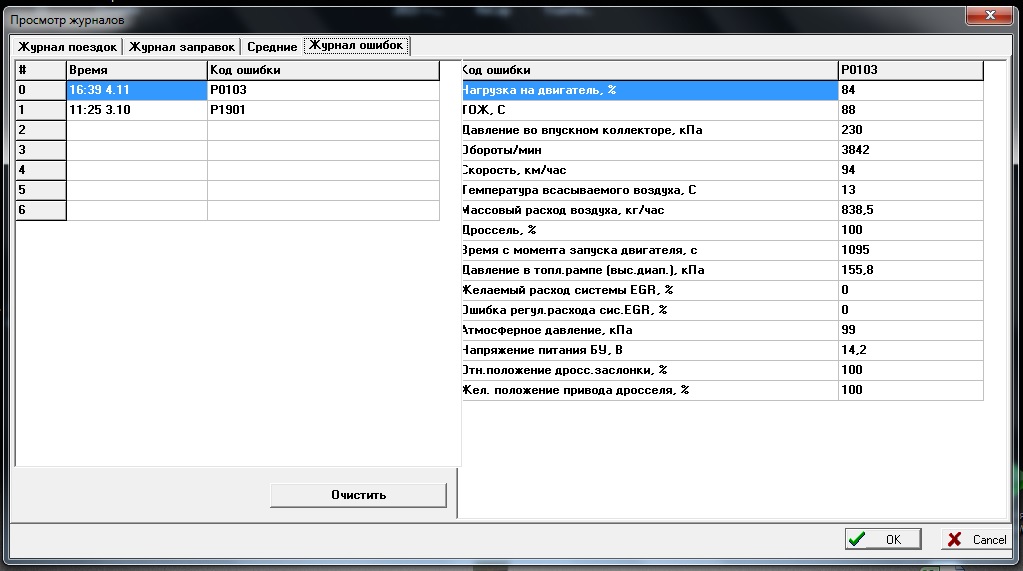Click the Массовый расход воздуха row
Image resolution: width=1023 pixels, height=571 pixels.
click(x=648, y=210)
